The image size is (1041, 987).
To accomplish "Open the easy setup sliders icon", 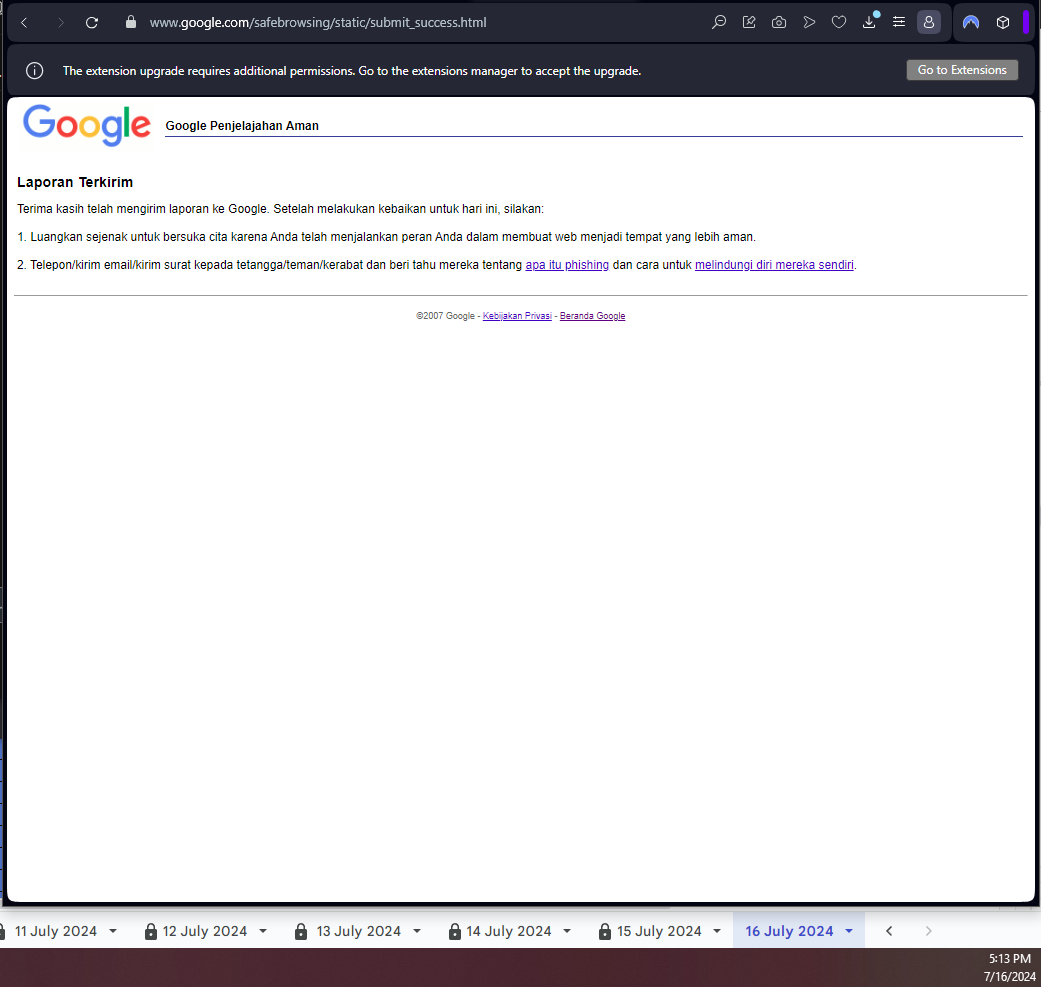I will click(x=899, y=23).
